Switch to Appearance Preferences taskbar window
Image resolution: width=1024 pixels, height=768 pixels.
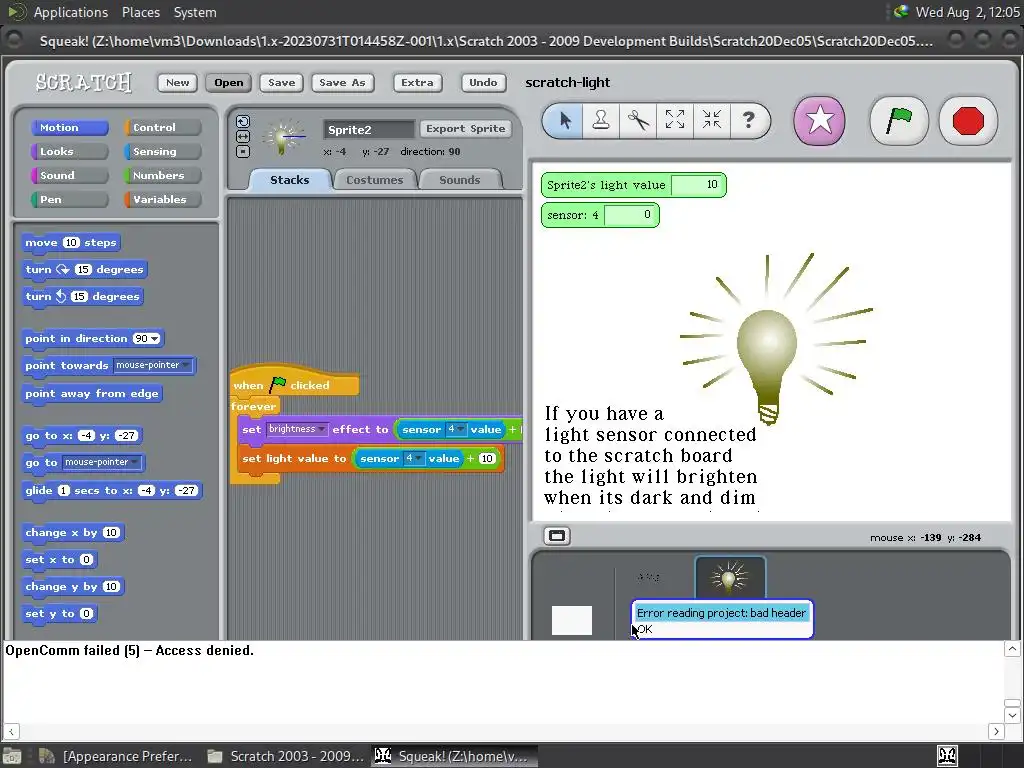point(116,756)
